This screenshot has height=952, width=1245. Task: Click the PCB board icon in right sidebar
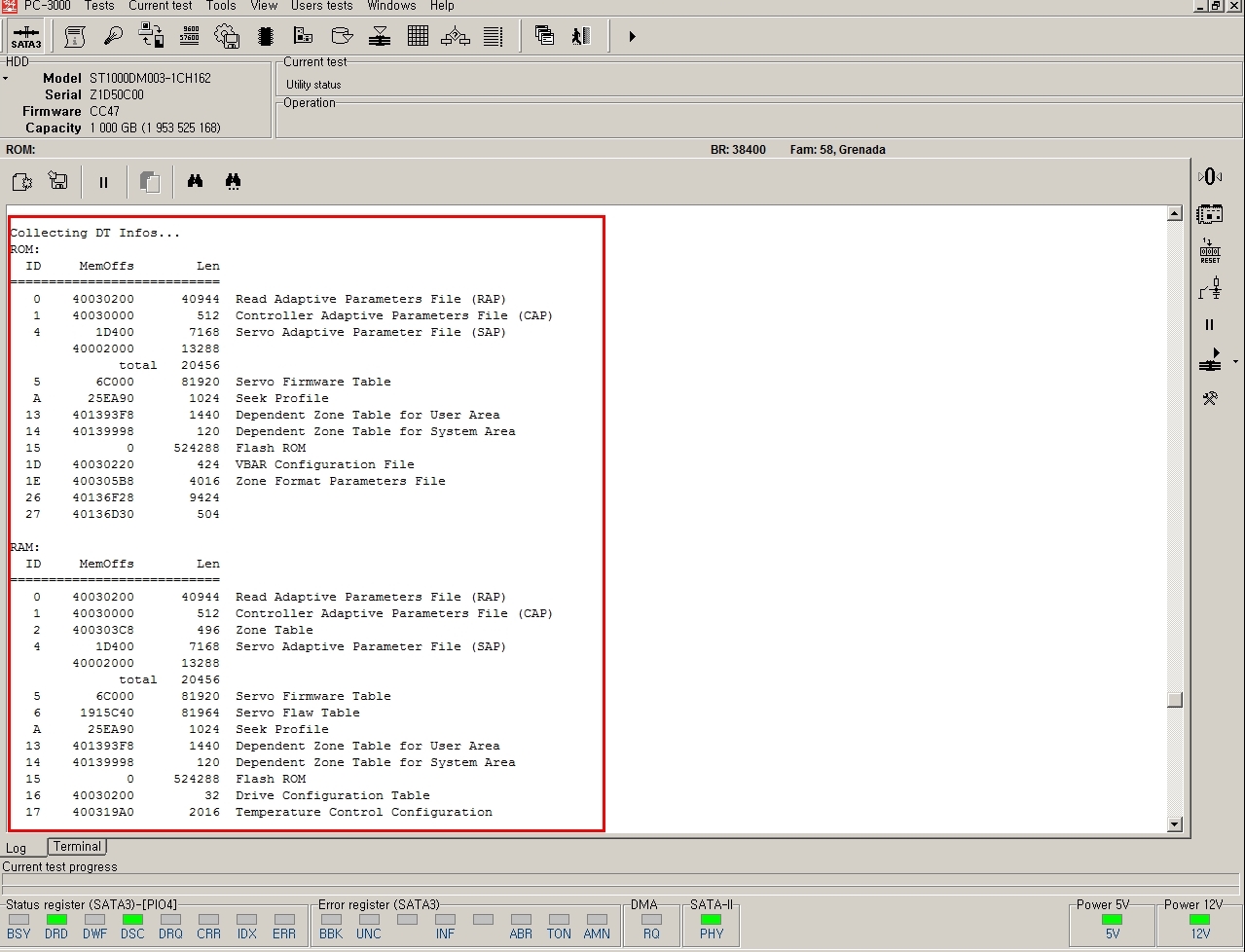[1210, 213]
